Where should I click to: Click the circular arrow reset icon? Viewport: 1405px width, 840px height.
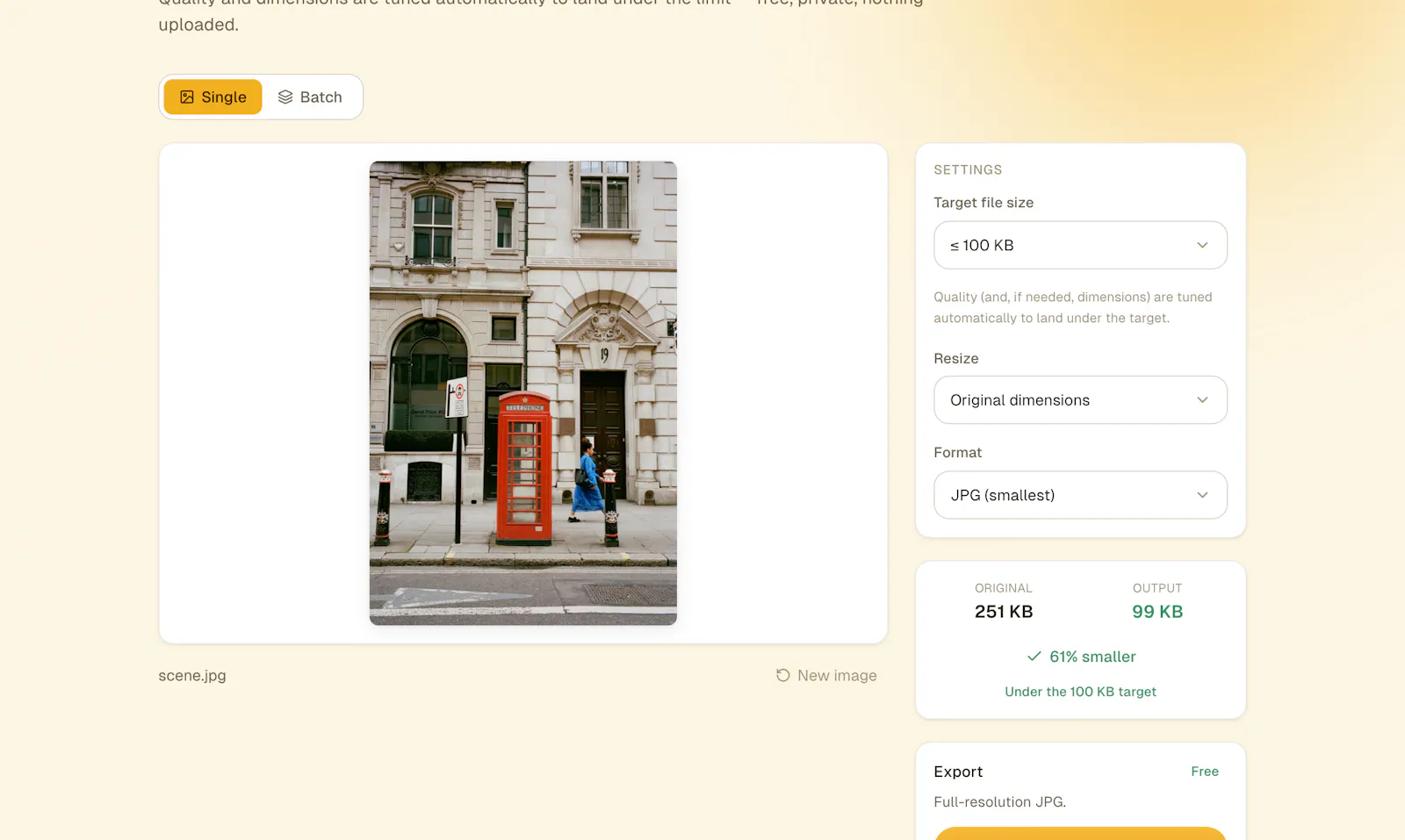tap(783, 676)
